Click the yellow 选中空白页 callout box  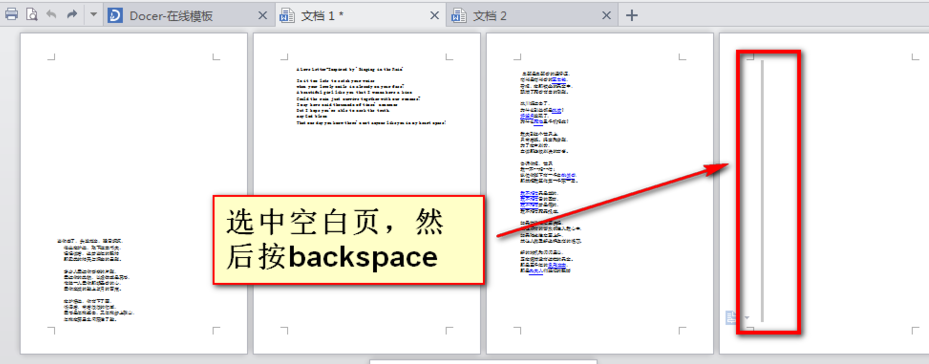pos(348,240)
